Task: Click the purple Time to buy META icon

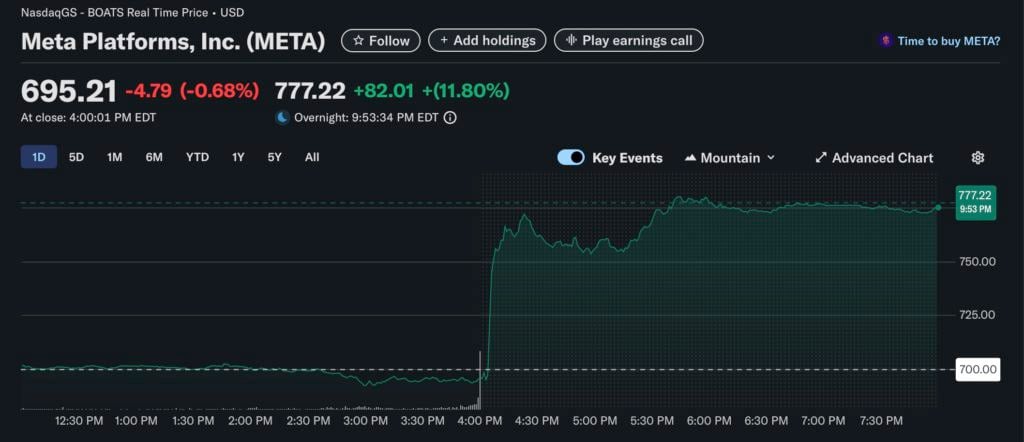Action: tap(885, 40)
